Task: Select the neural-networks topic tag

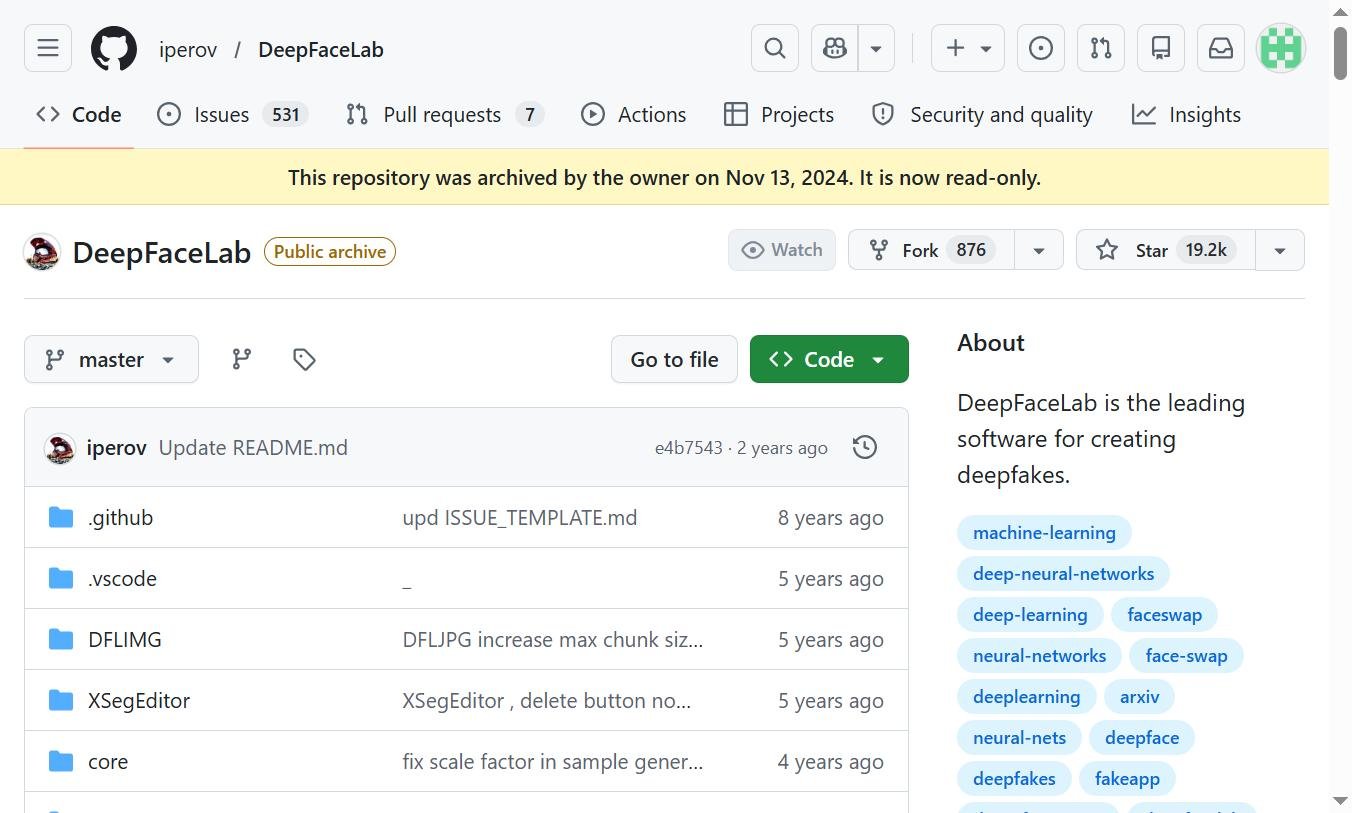Action: click(1039, 656)
